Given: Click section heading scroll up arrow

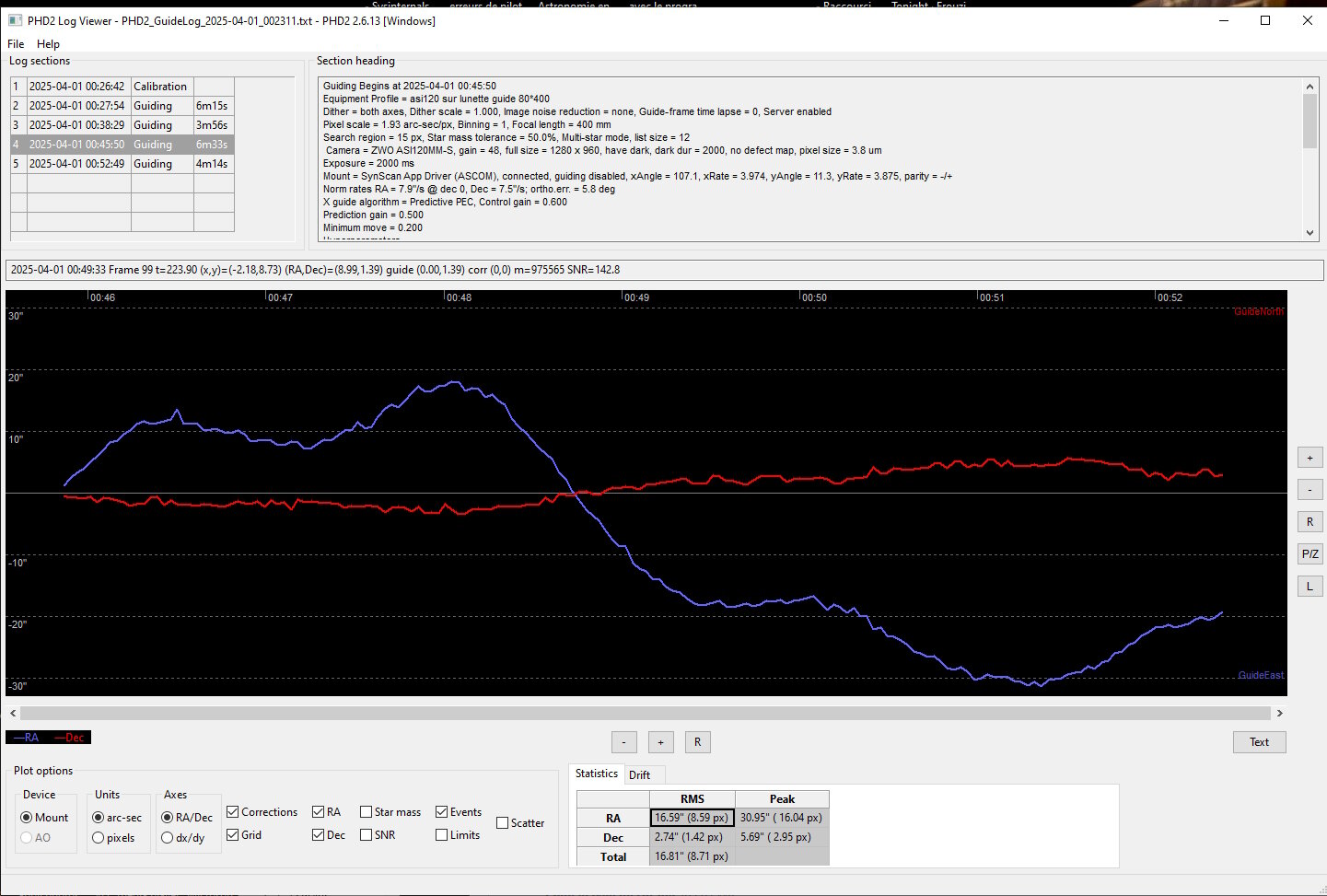Looking at the screenshot, I should [x=1310, y=87].
